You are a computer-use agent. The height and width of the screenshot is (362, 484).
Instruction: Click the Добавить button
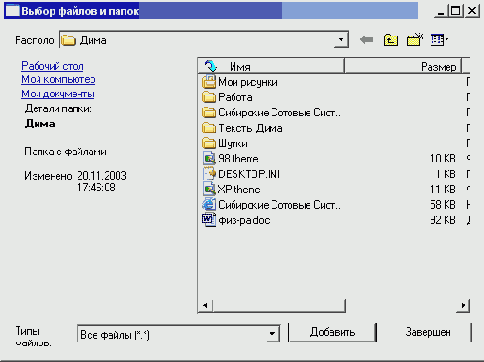(332, 332)
